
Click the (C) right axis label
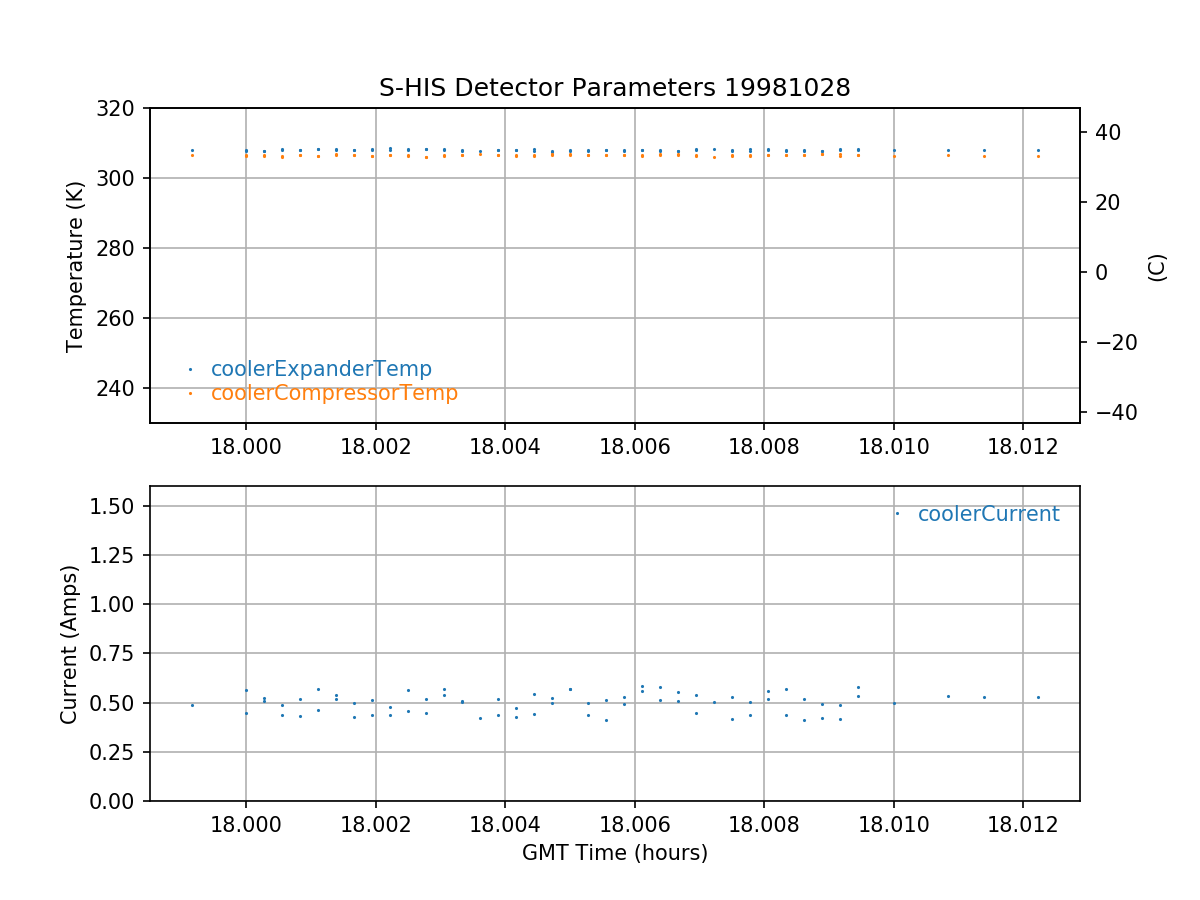tap(1157, 266)
